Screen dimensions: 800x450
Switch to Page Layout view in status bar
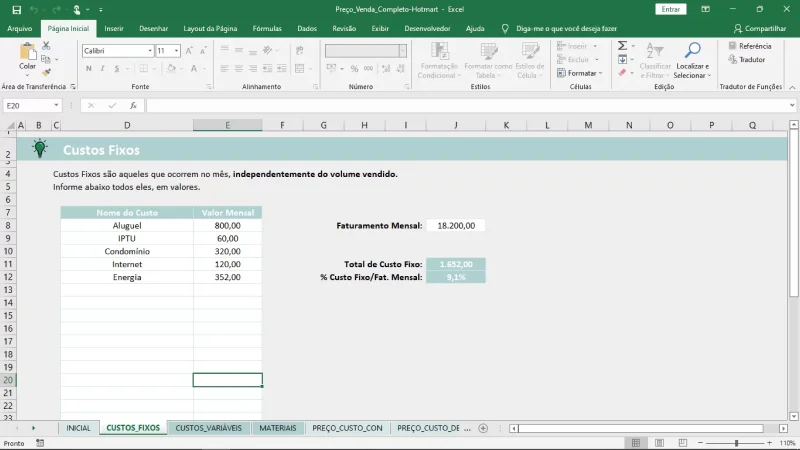pos(660,443)
